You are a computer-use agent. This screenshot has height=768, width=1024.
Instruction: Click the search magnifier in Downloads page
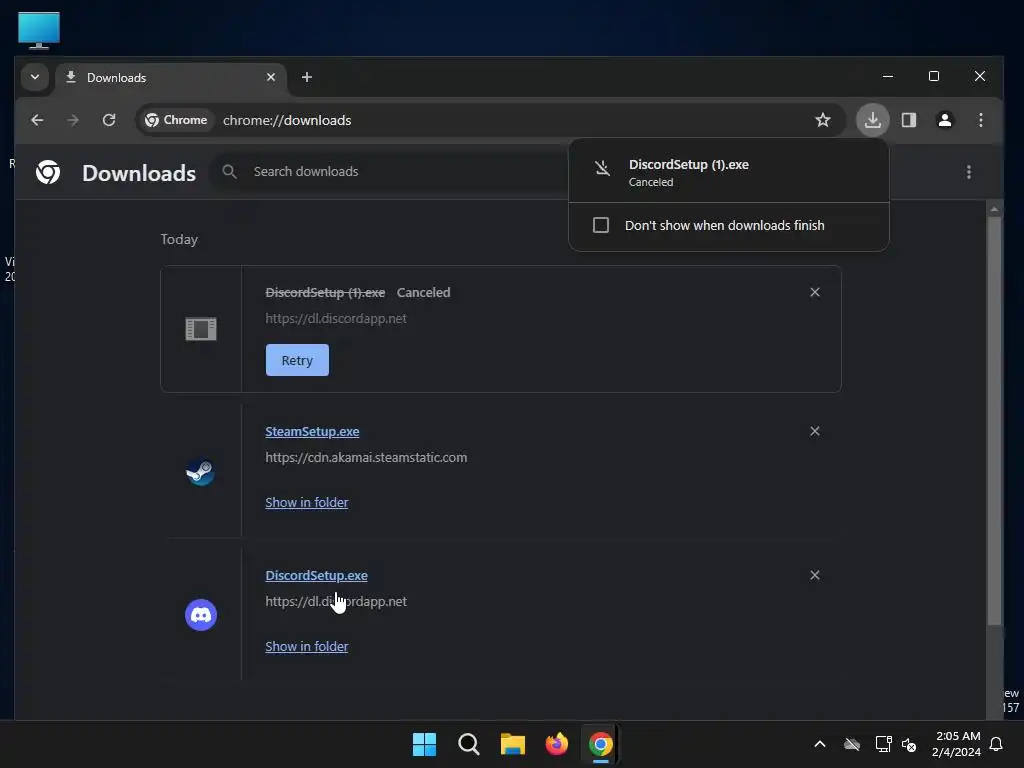tap(229, 172)
